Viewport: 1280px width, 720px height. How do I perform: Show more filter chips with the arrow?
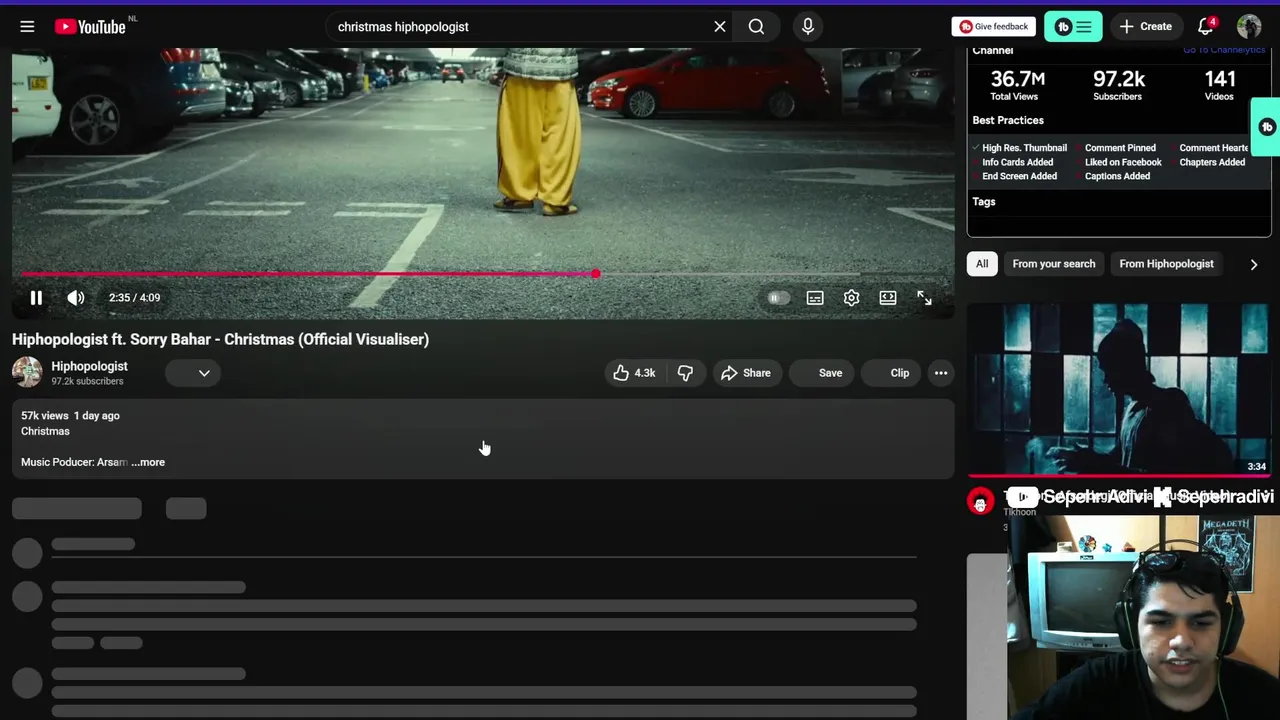point(1254,264)
